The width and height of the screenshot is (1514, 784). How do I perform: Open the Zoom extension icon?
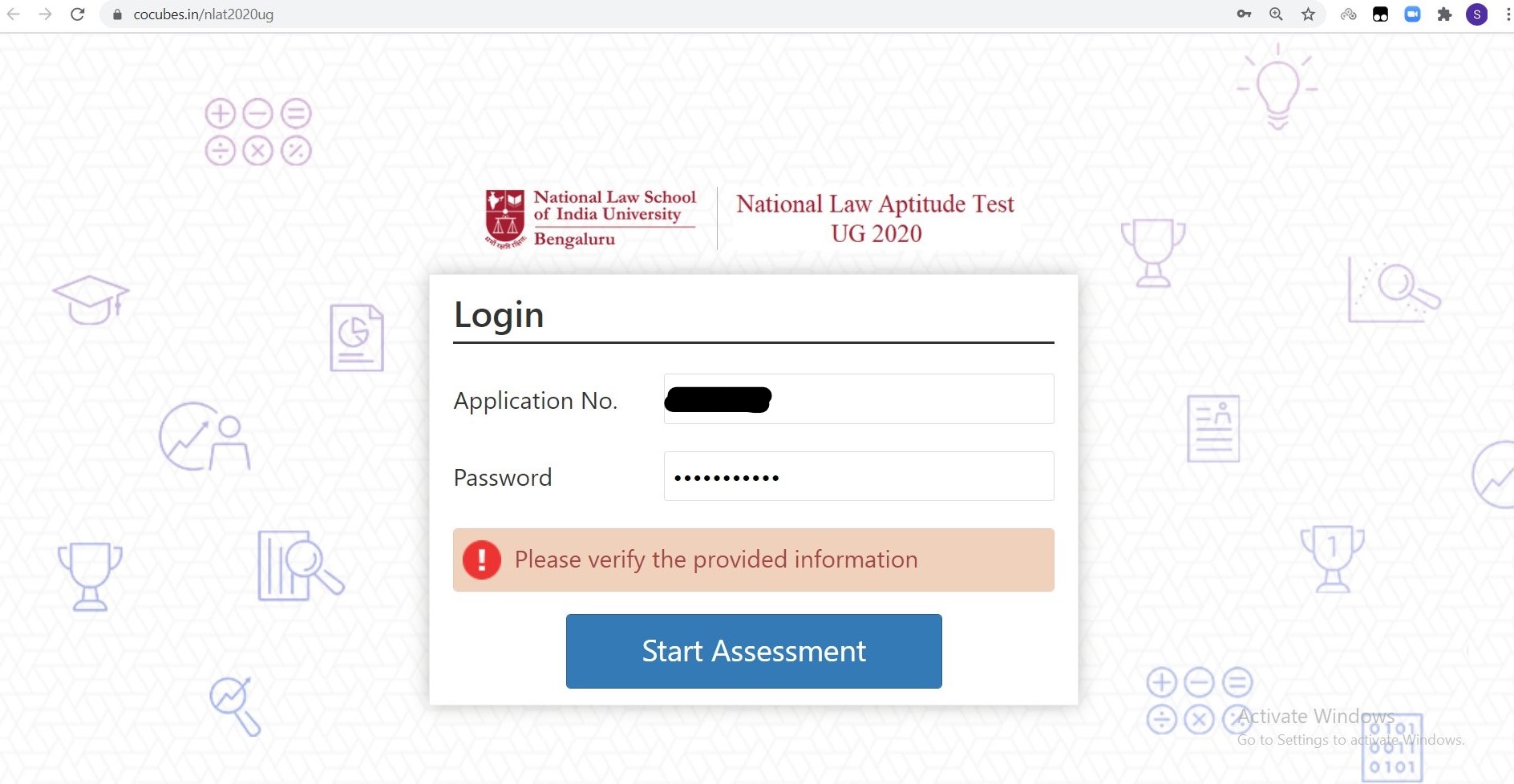point(1412,14)
